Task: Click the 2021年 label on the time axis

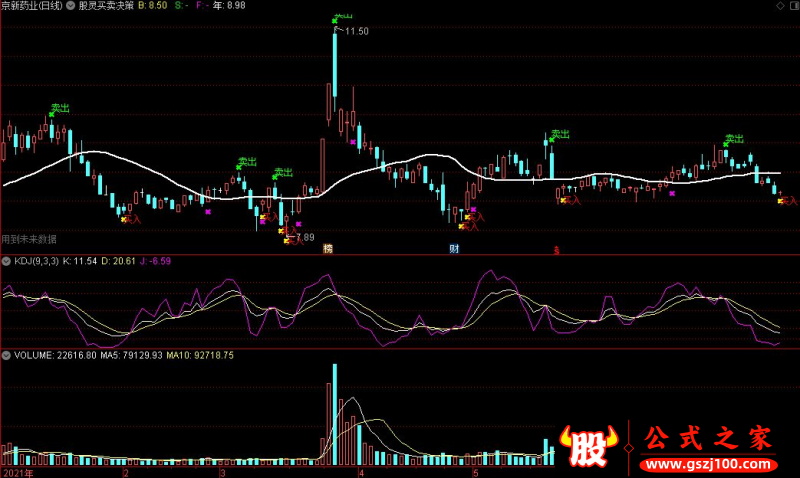Action: (18, 473)
